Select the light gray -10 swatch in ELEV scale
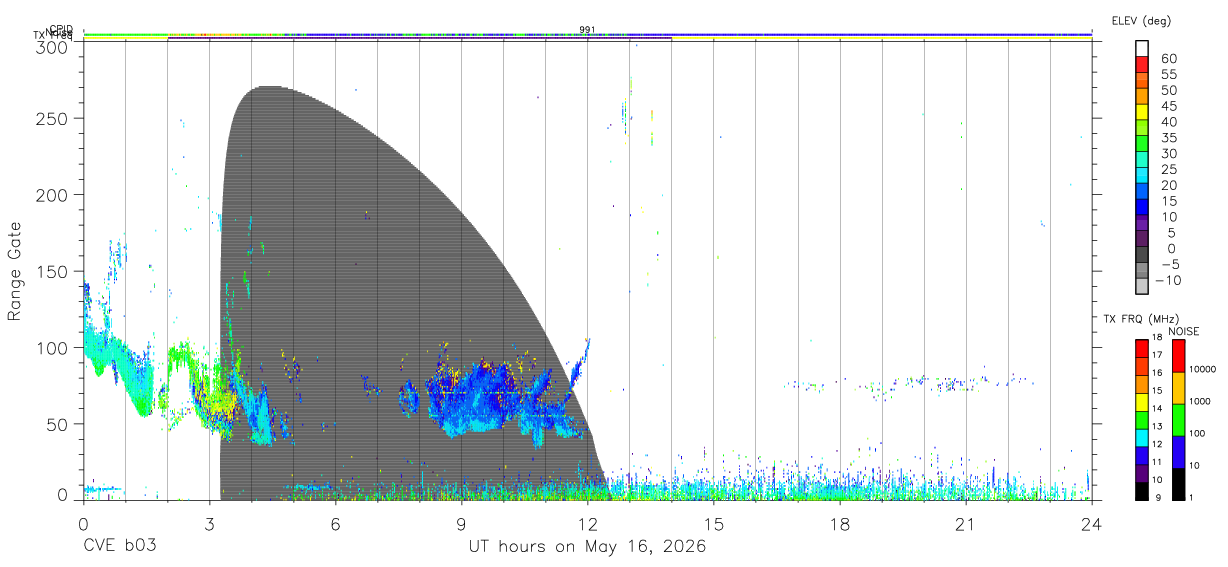 (x=1142, y=286)
